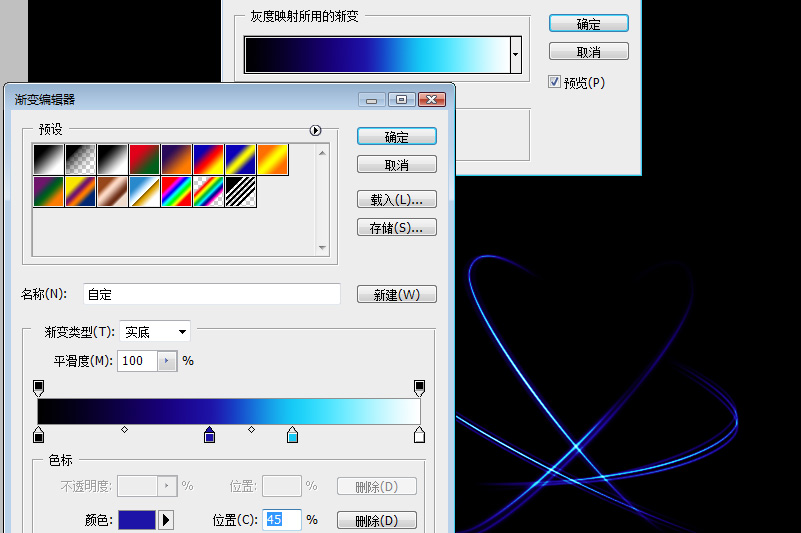Image resolution: width=801 pixels, height=533 pixels.
Task: Select the copper gradient preset
Action: coord(112,192)
